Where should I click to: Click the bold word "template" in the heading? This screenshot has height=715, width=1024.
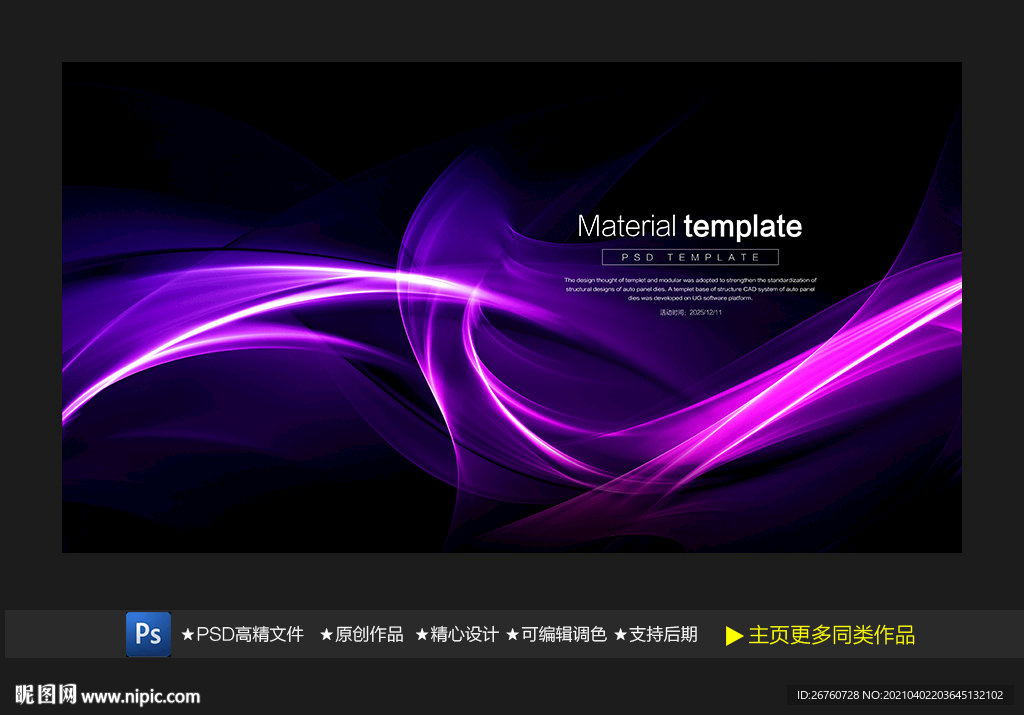[743, 226]
